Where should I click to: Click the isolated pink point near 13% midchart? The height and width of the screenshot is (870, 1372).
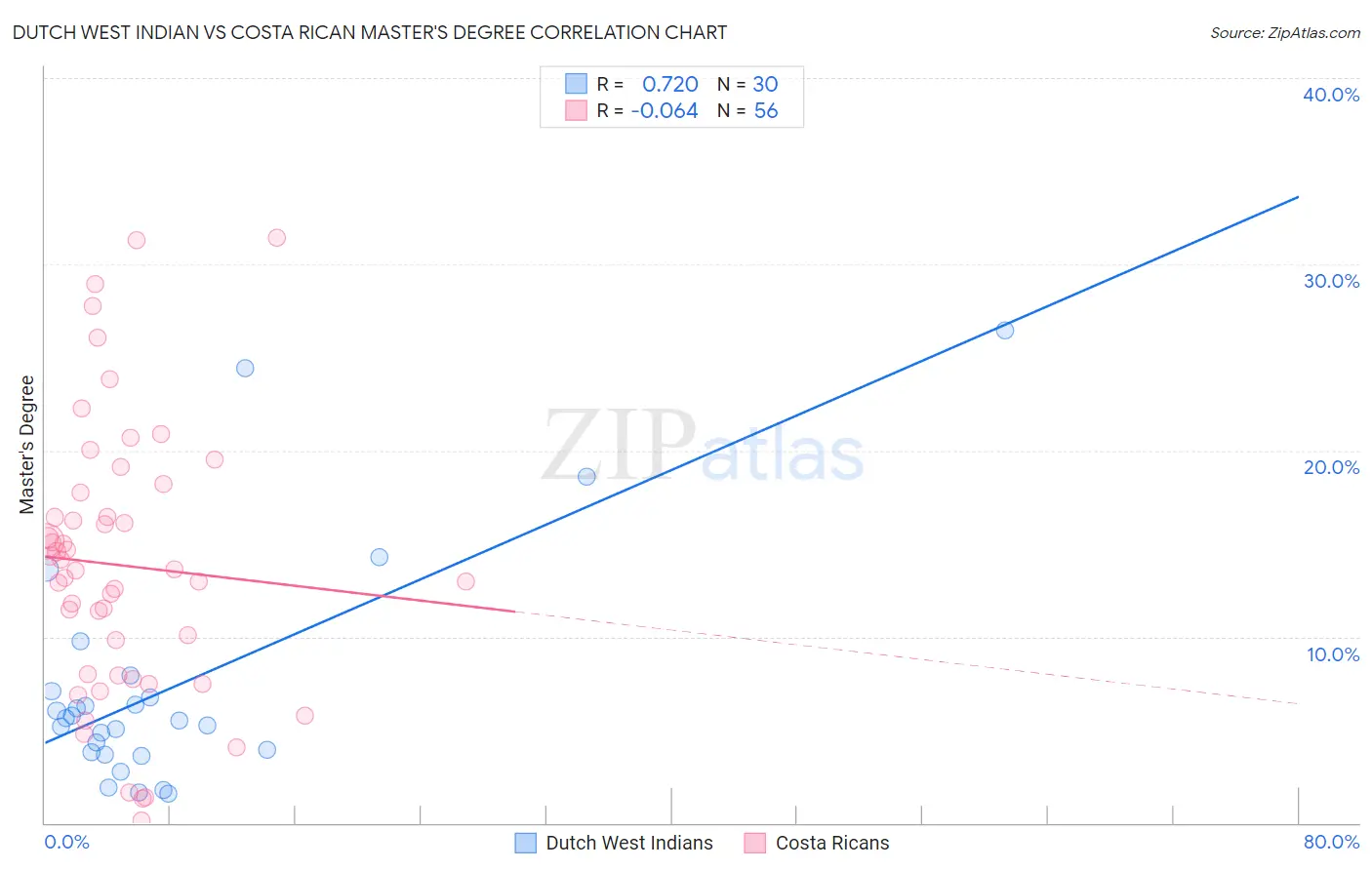[465, 581]
